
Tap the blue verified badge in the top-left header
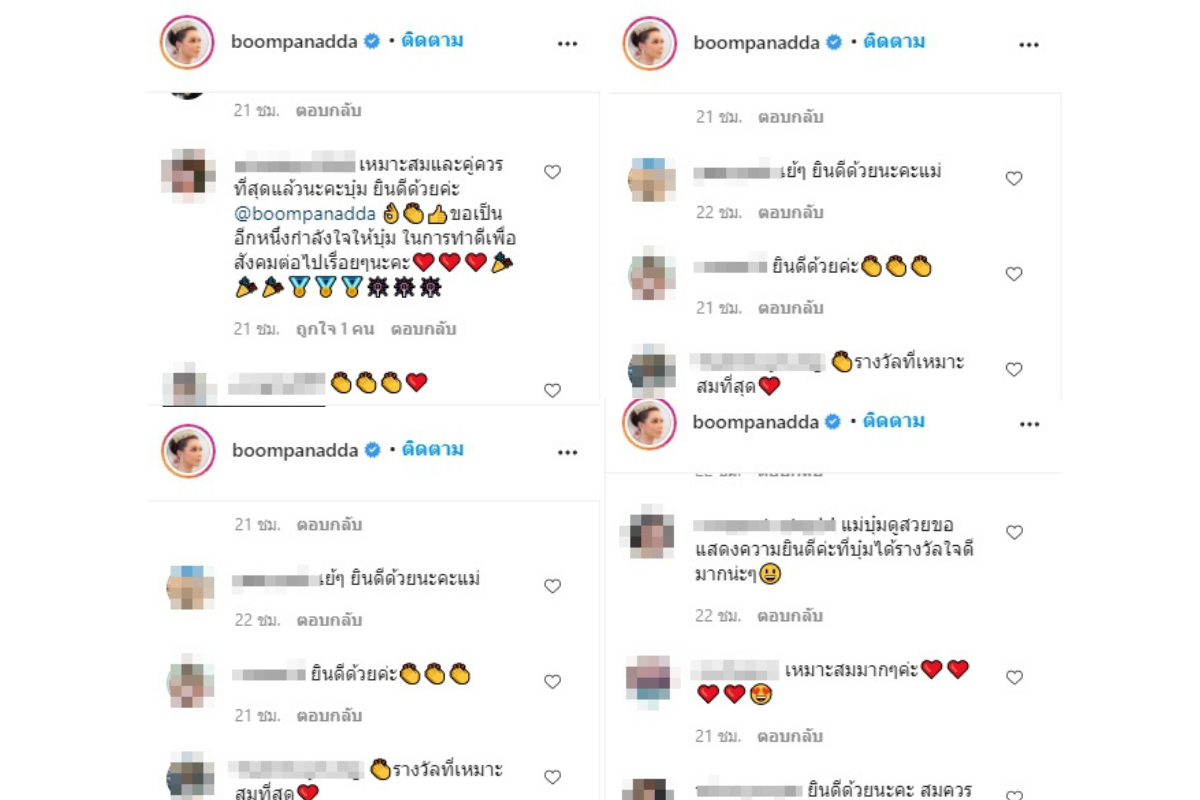[372, 42]
